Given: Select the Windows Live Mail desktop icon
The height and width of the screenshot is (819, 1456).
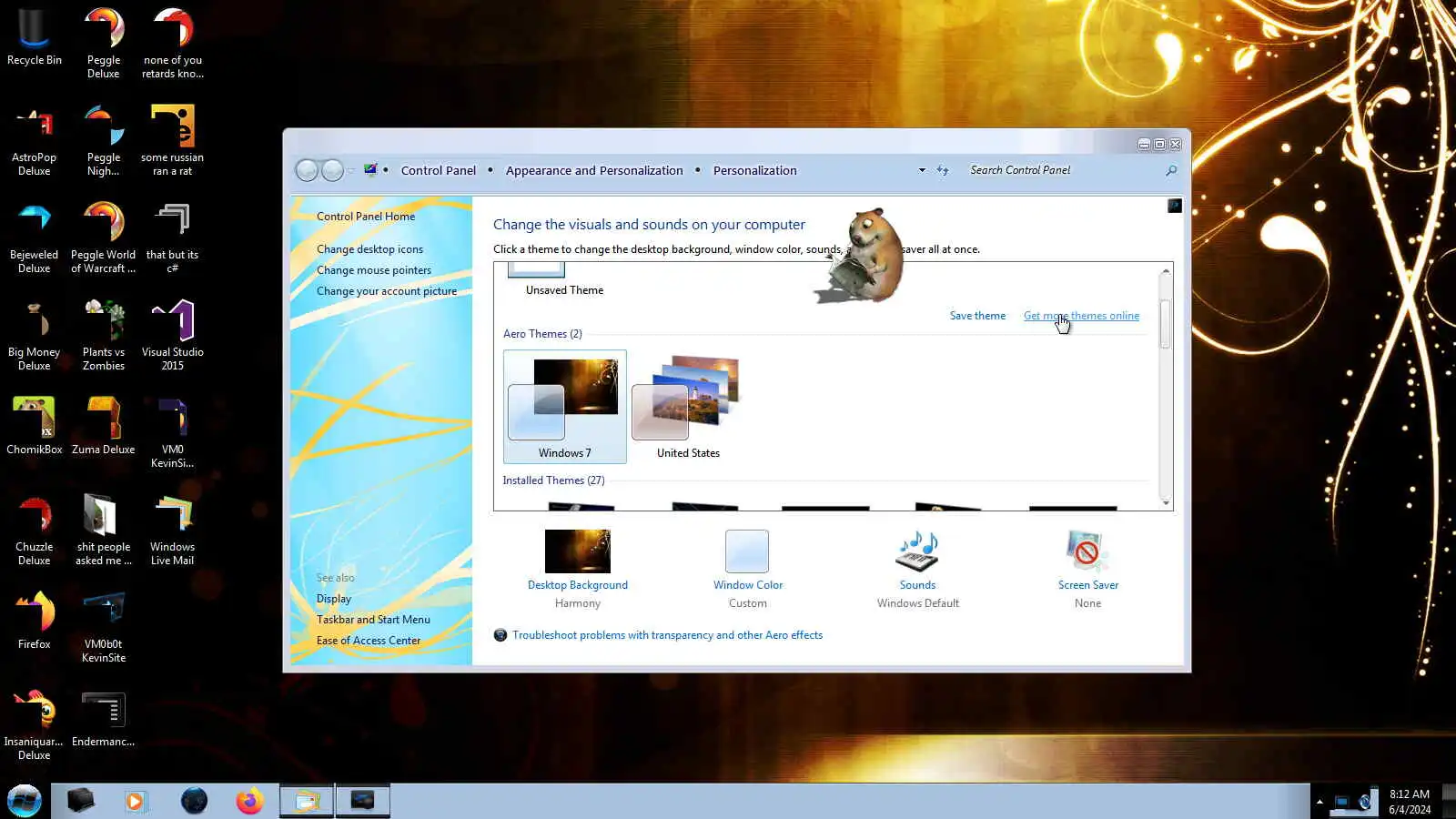Looking at the screenshot, I should [x=173, y=531].
